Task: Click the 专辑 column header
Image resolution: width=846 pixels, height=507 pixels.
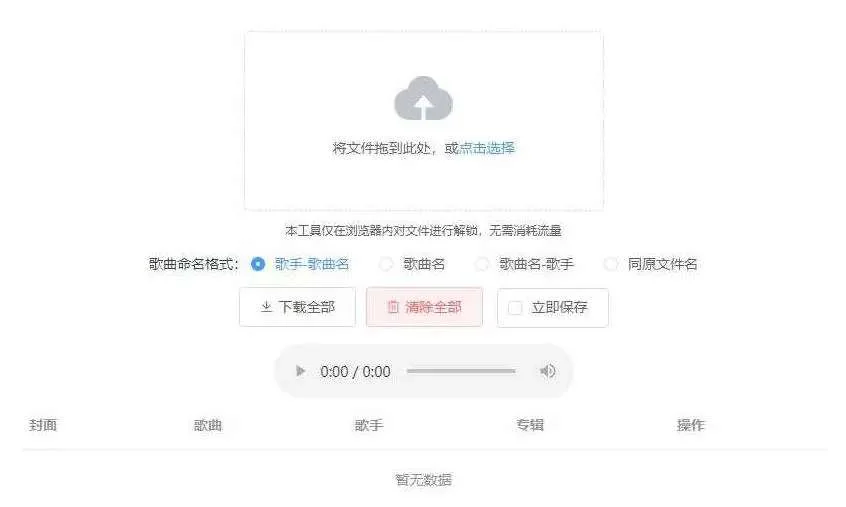Action: pyautogui.click(x=530, y=425)
